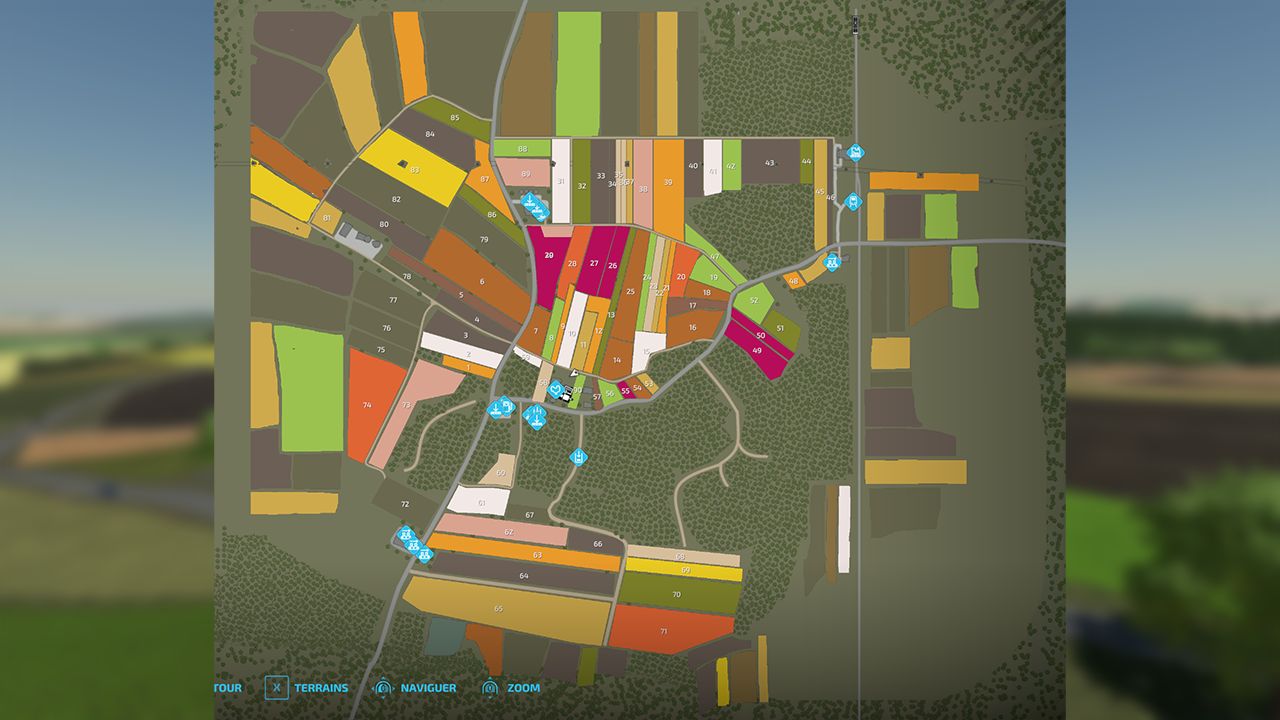Click the train station icon beside field 46

click(x=853, y=201)
